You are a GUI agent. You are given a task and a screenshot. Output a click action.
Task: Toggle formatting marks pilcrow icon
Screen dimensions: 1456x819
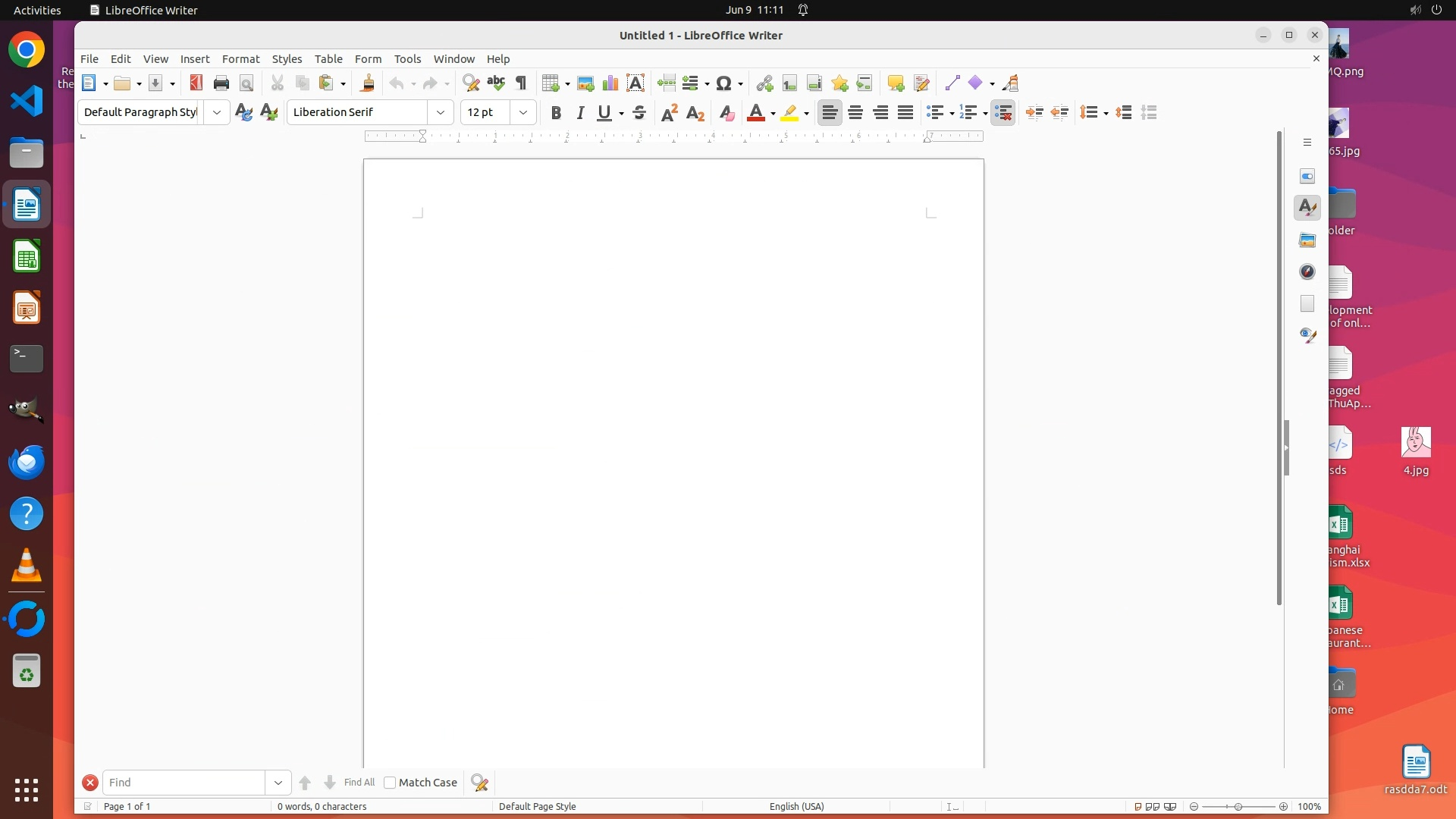521,83
